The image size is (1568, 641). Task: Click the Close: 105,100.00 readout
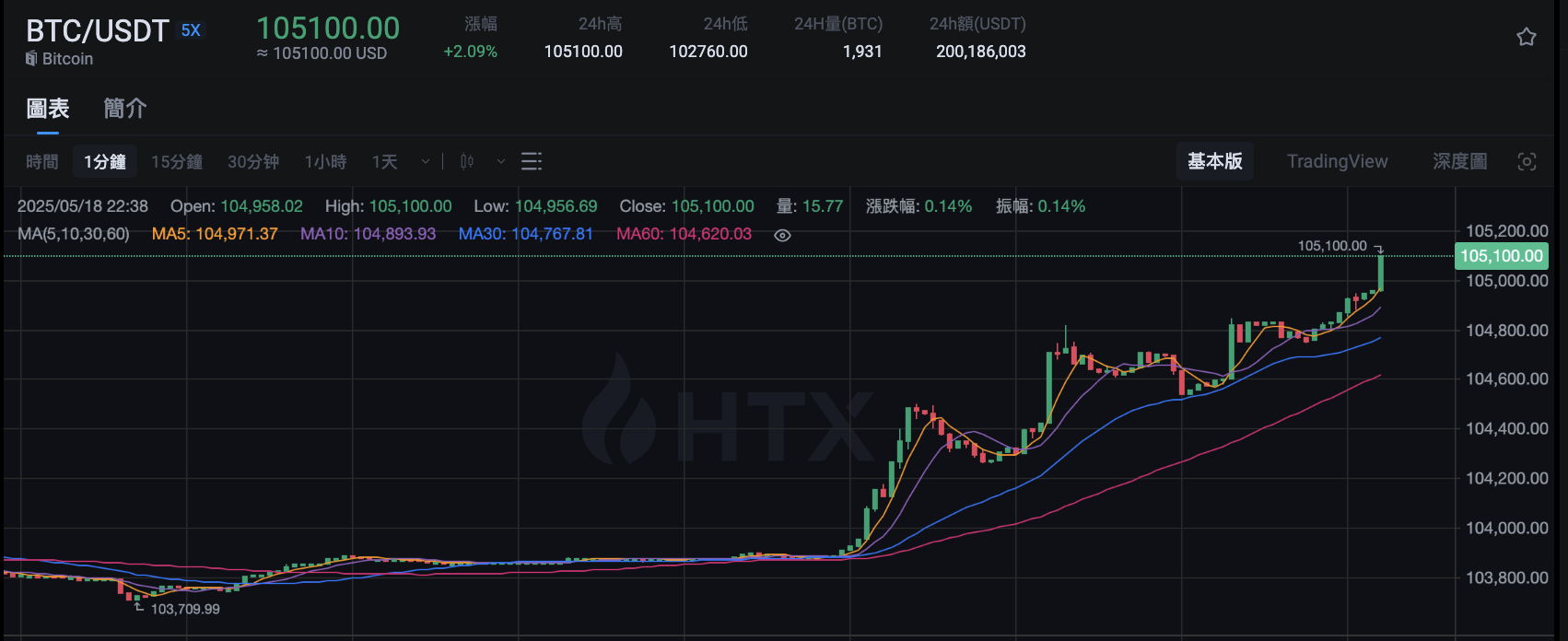tap(687, 206)
